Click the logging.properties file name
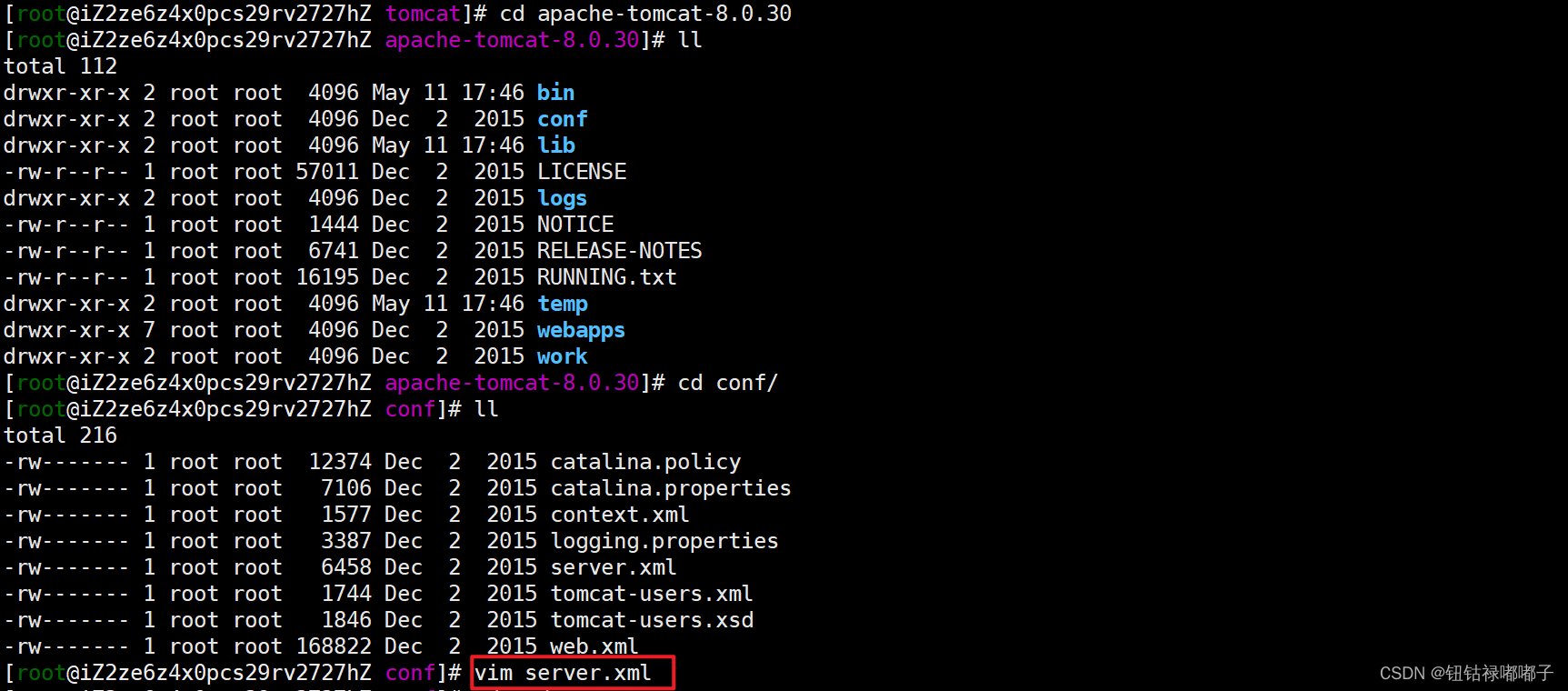 click(x=664, y=541)
